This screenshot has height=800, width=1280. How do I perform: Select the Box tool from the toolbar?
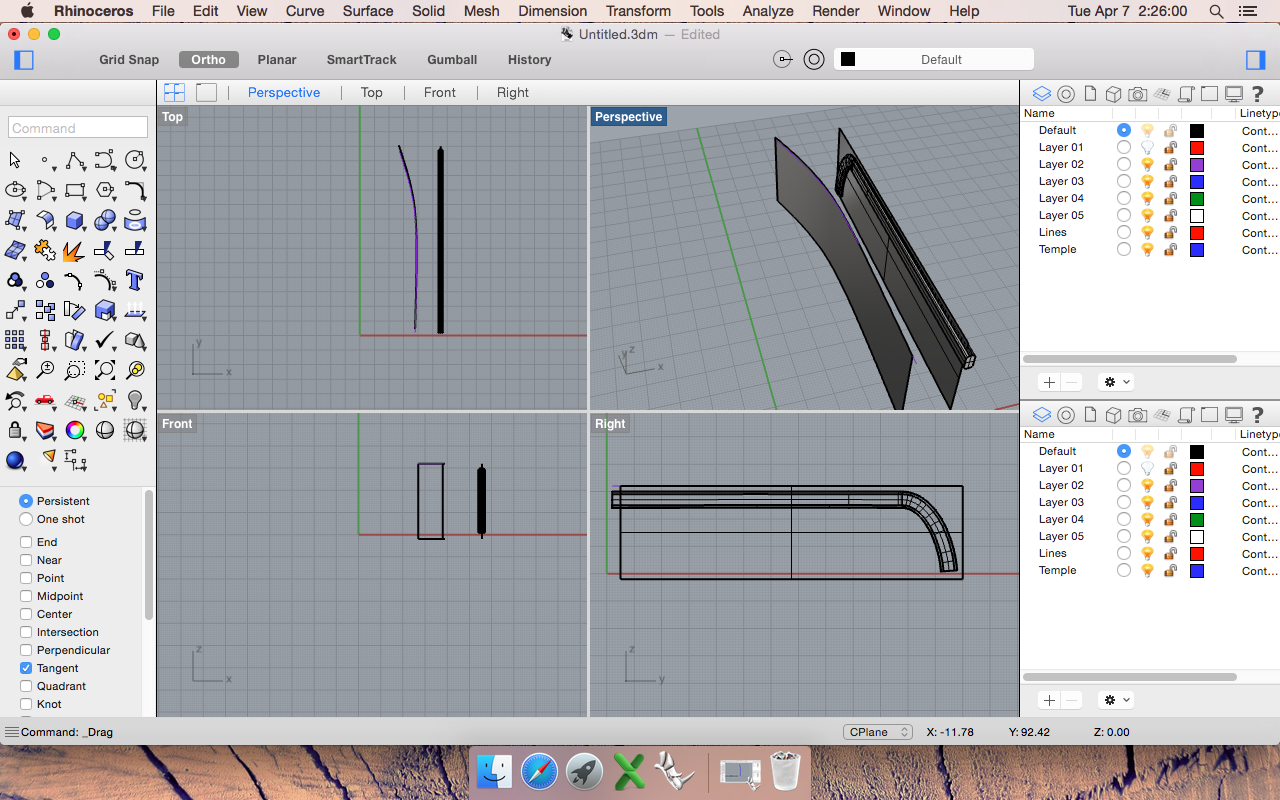point(75,220)
